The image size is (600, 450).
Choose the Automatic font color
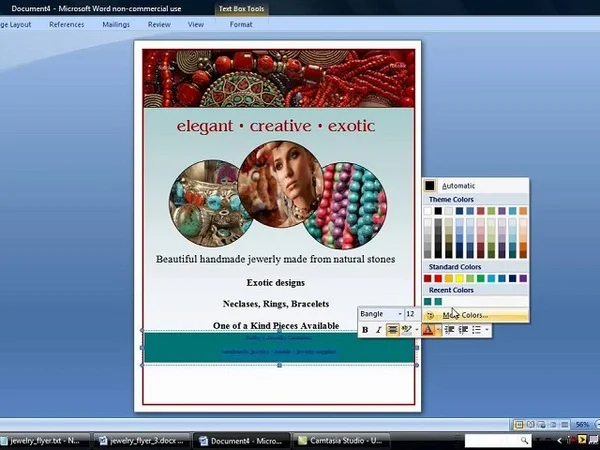tap(476, 186)
